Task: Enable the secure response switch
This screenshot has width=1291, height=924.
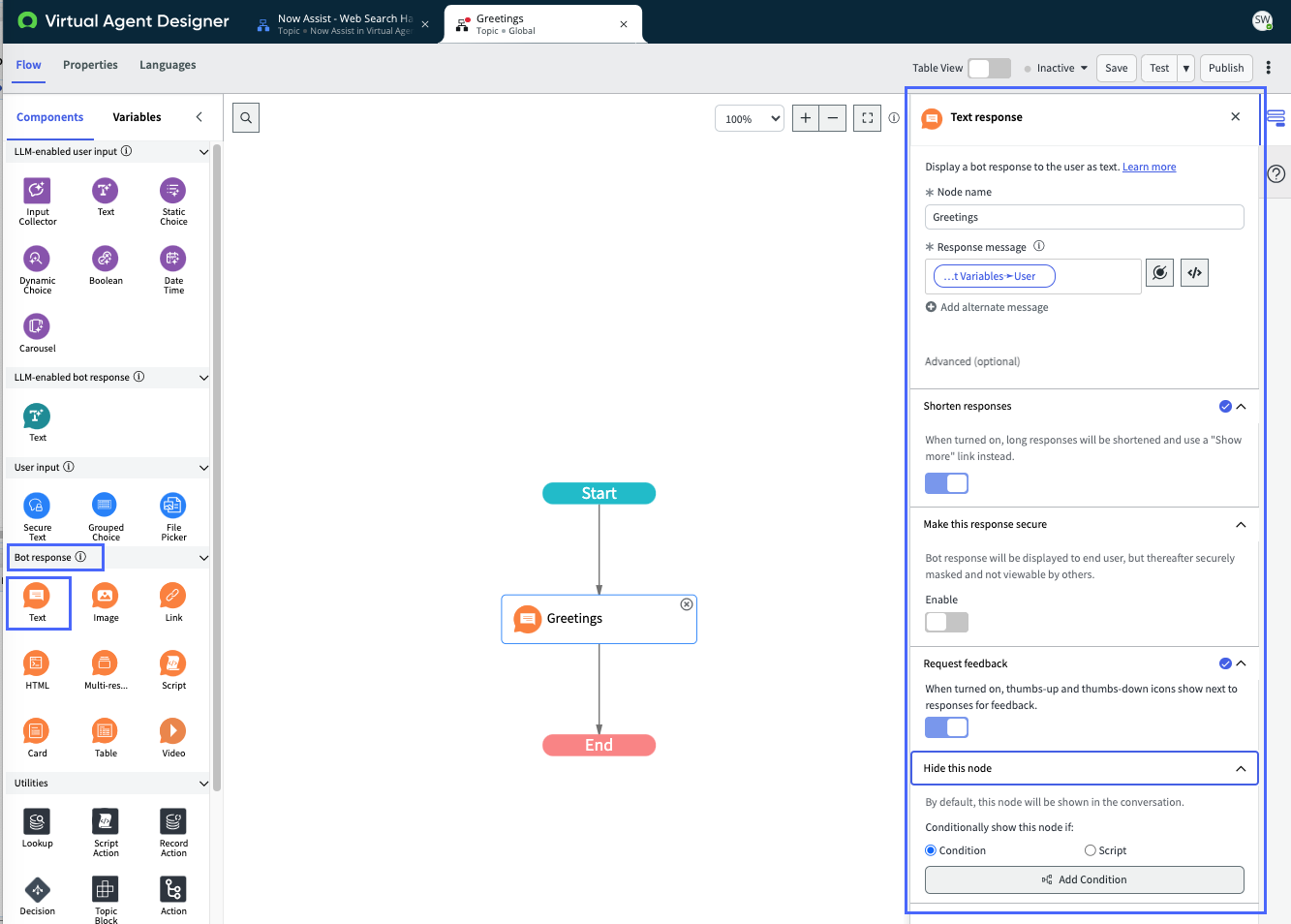Action: tap(946, 623)
